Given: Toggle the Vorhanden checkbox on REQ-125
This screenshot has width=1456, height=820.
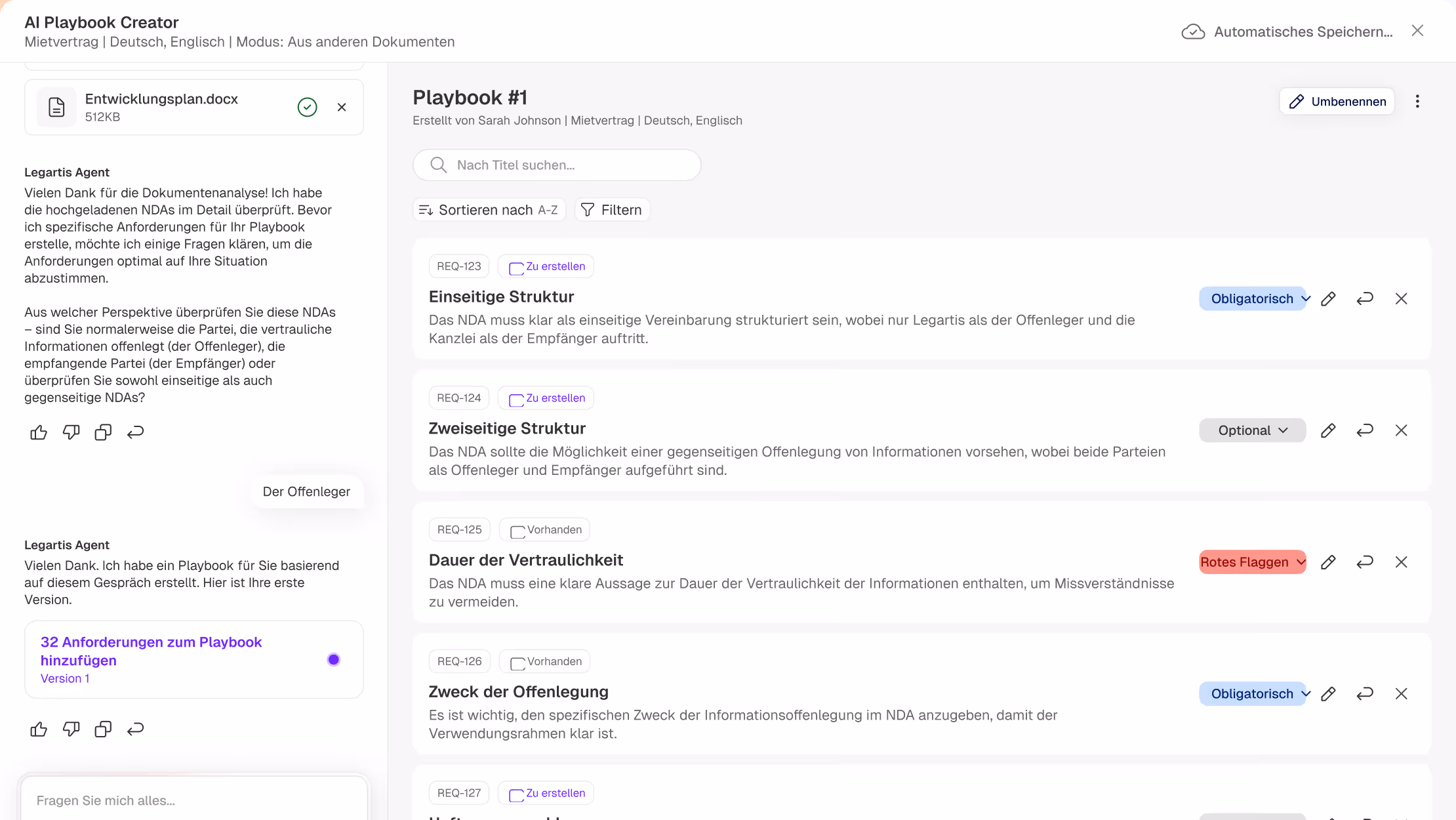Looking at the screenshot, I should tap(517, 529).
